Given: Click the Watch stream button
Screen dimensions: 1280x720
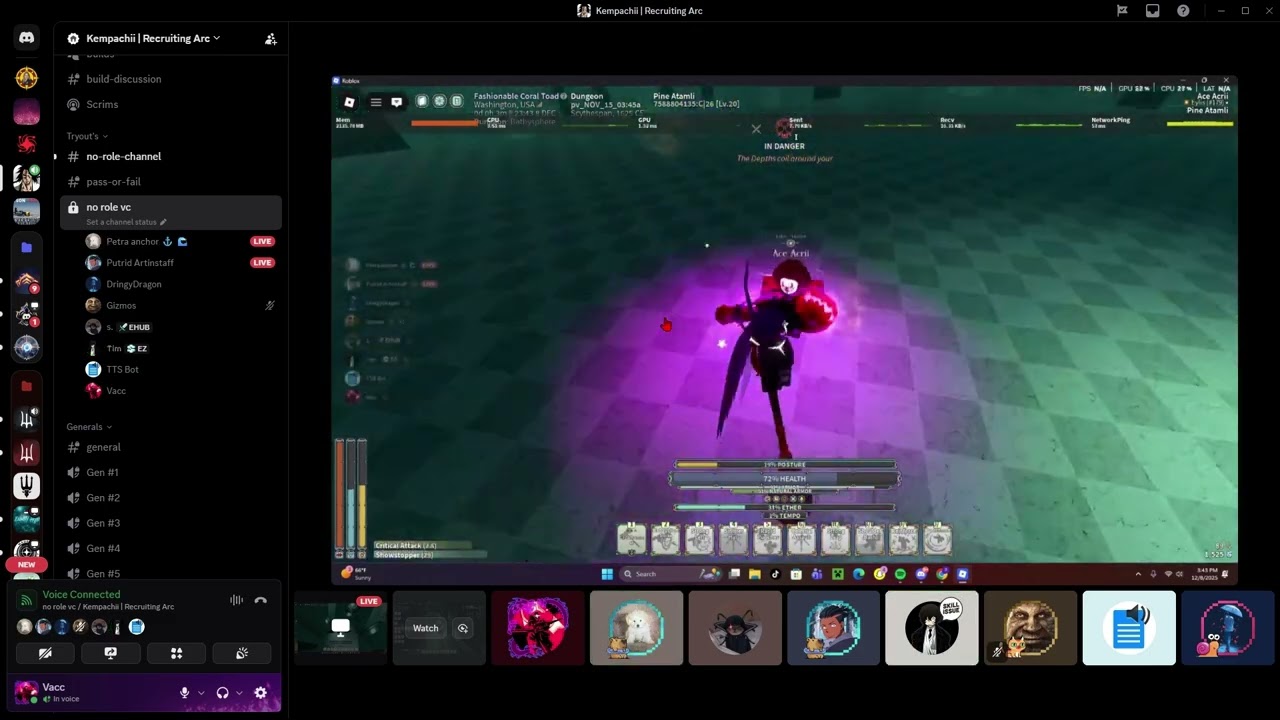Looking at the screenshot, I should click(426, 628).
